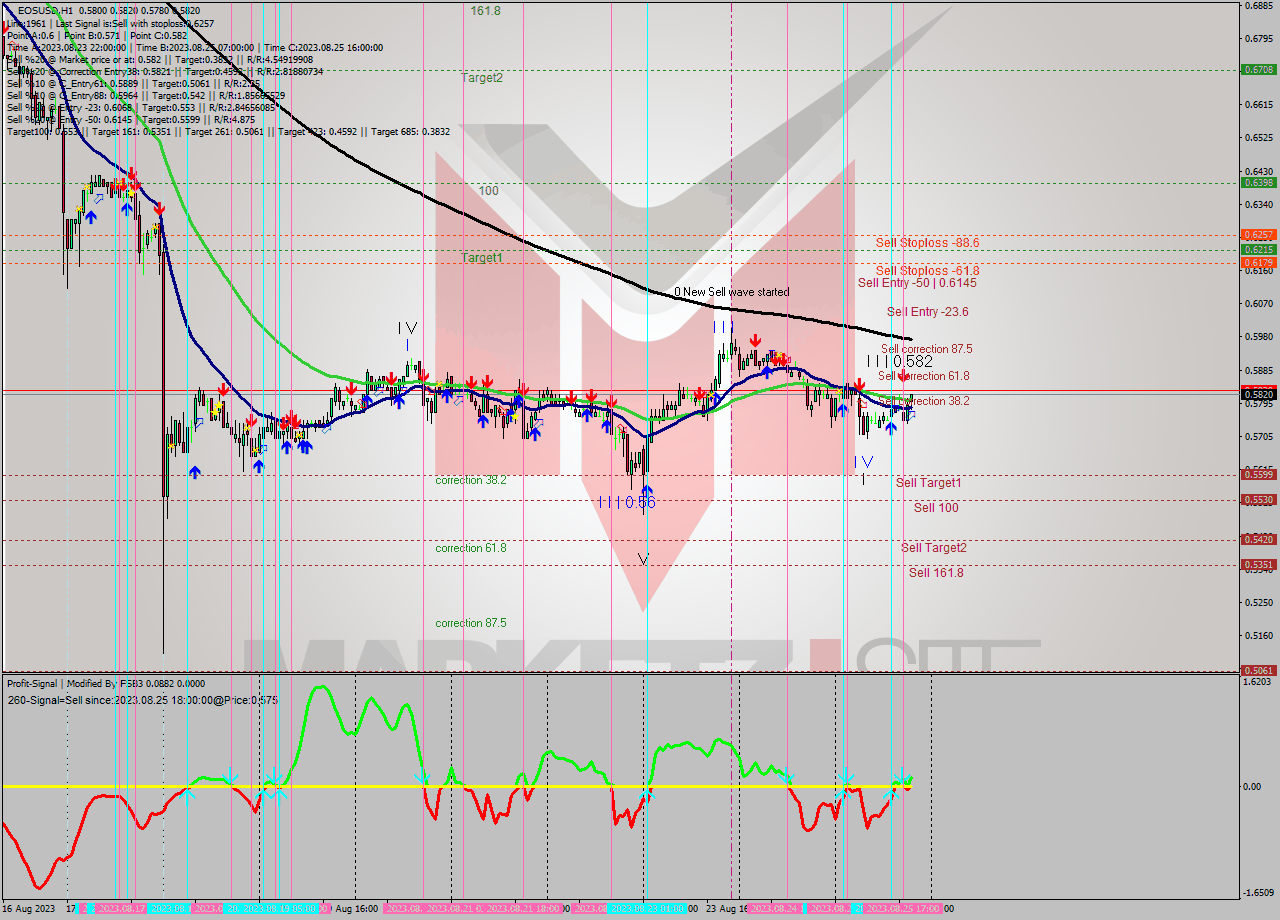Click the '0 New Sell wave started' annotation
Screen dimensions: 1280x920
point(731,292)
